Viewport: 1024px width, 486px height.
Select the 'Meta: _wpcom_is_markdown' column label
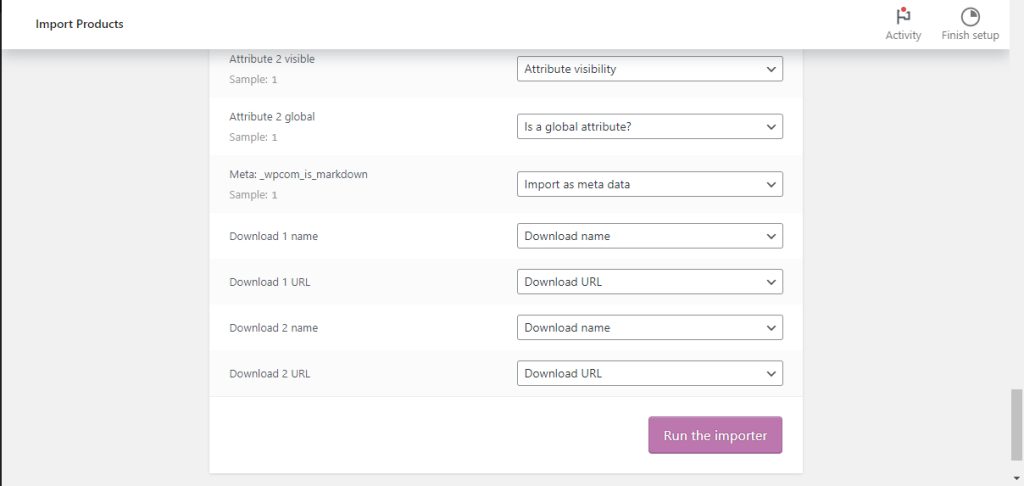pyautogui.click(x=298, y=174)
